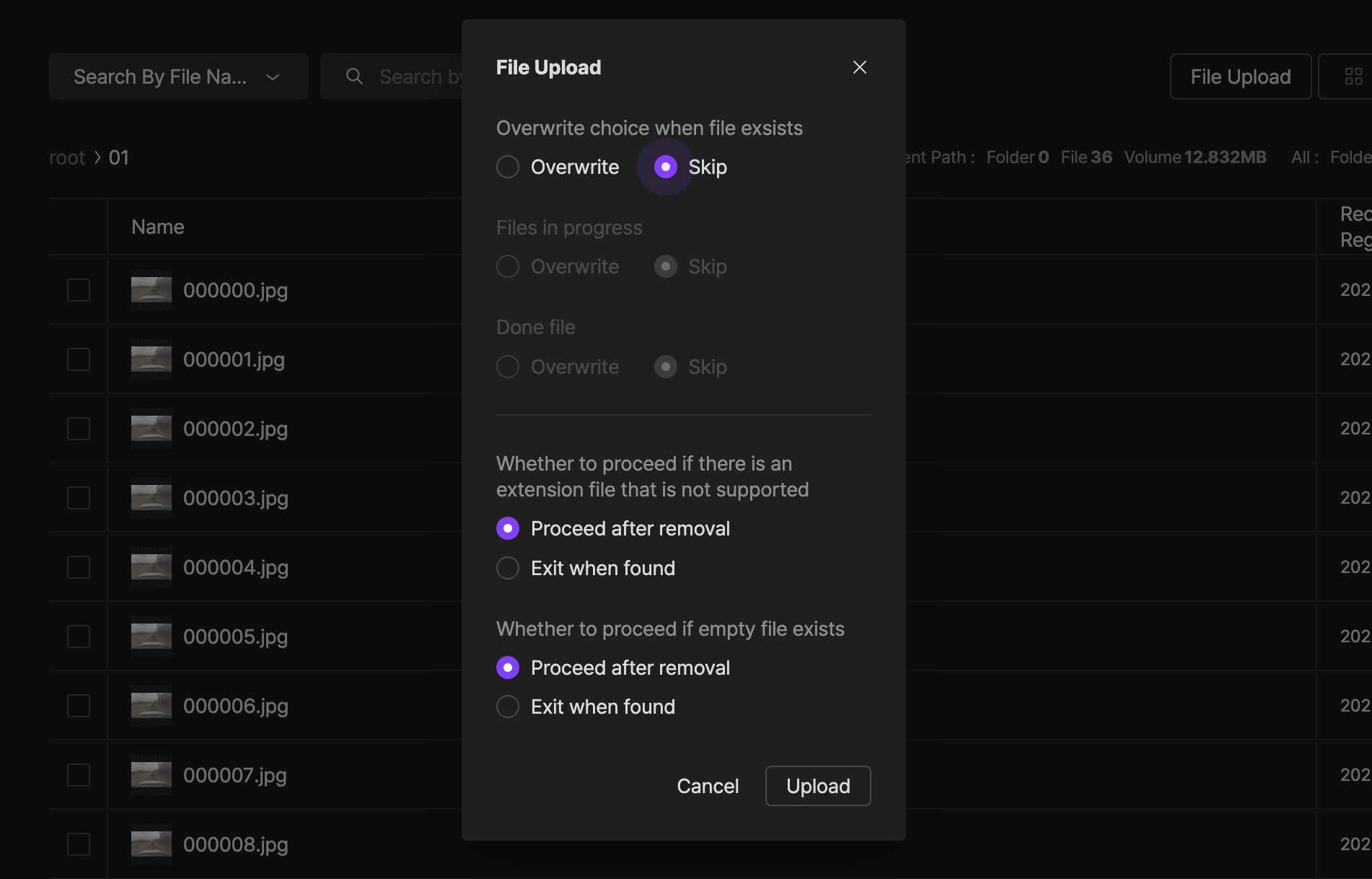Choose Exit when found for unsupported extensions
The width and height of the screenshot is (1372, 879).
(508, 568)
